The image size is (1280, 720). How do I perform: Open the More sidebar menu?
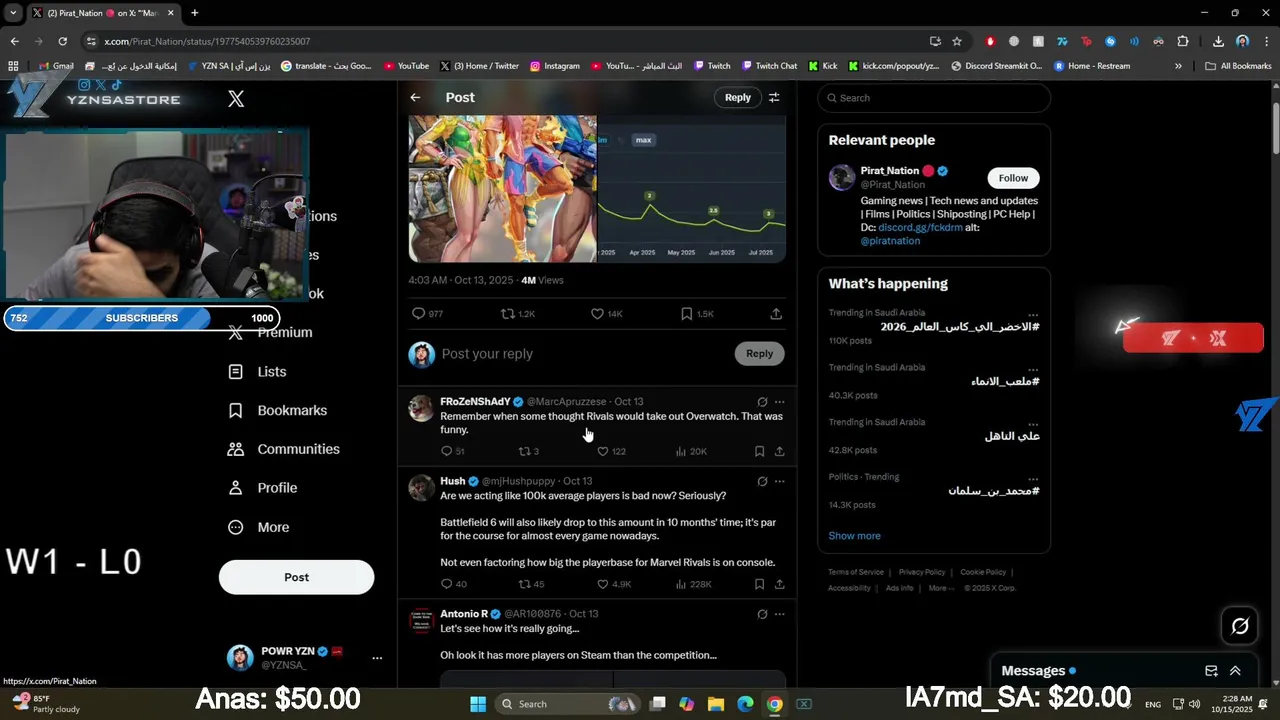pyautogui.click(x=259, y=527)
